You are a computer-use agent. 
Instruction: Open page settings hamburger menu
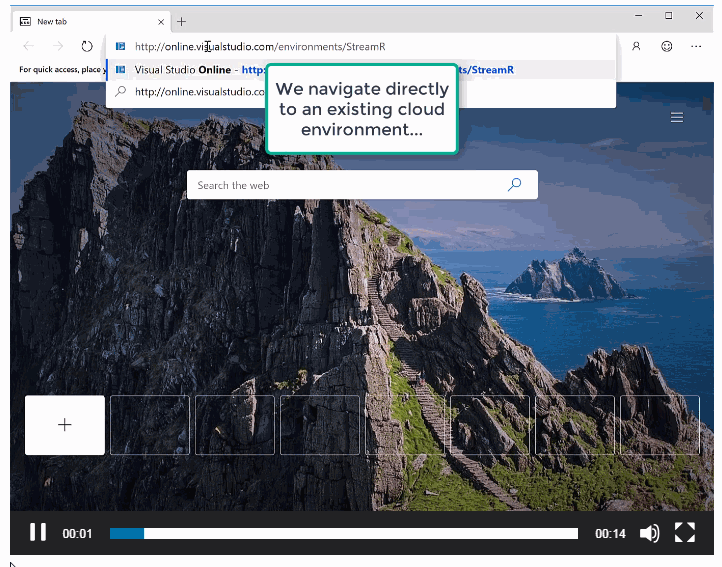(x=677, y=117)
